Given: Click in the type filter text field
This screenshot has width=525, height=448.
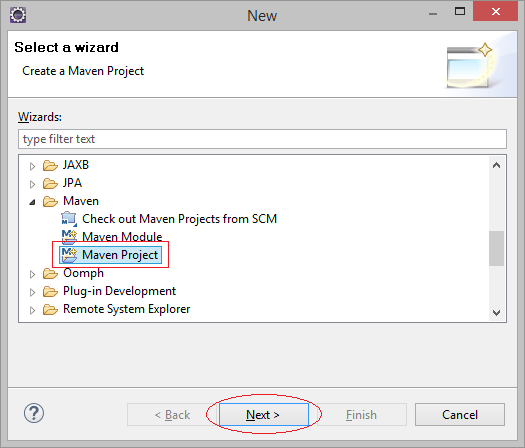Looking at the screenshot, I should click(262, 139).
